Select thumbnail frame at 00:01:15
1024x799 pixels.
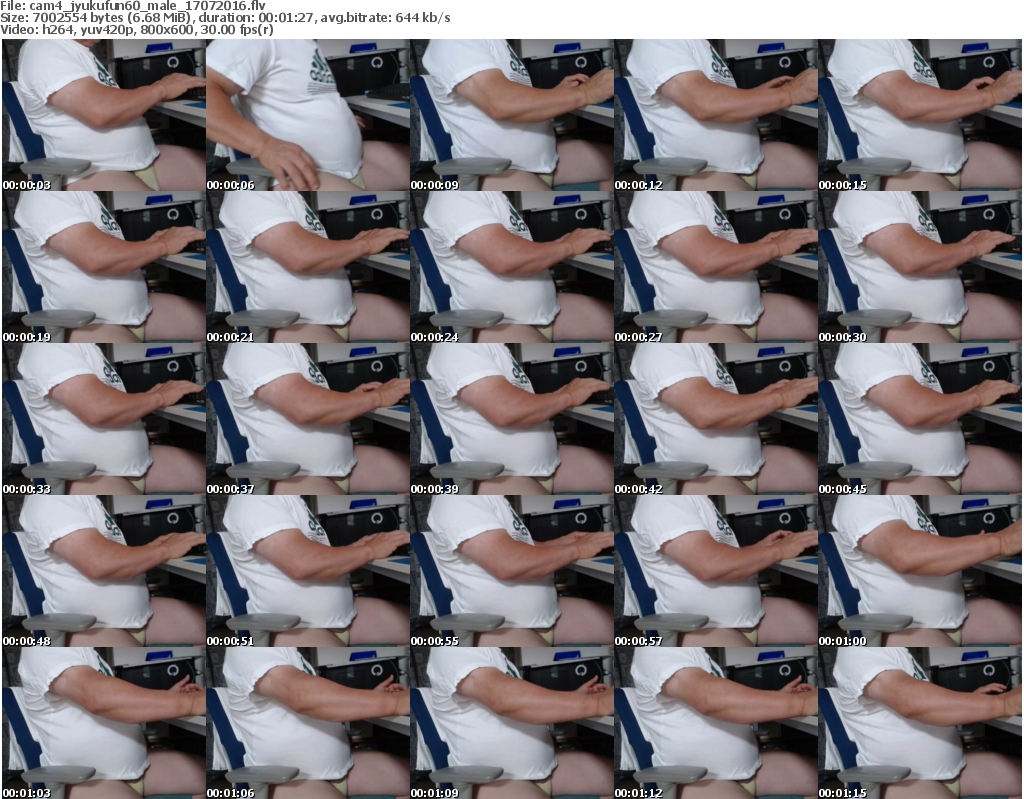[920, 723]
